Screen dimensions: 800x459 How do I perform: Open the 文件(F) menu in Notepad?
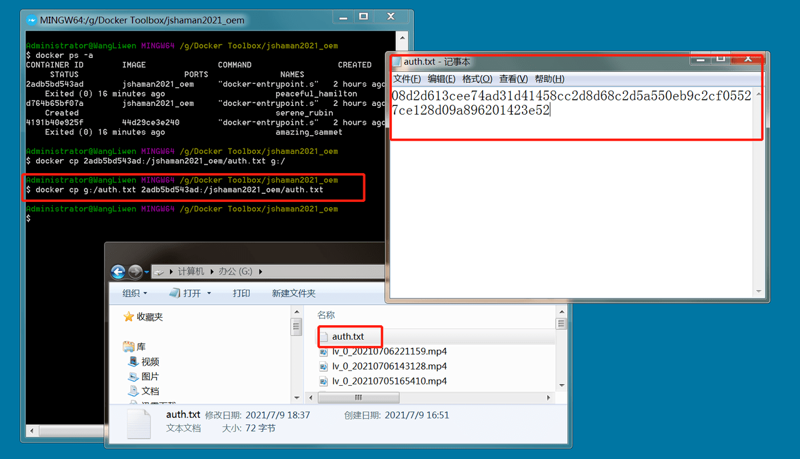[x=407, y=79]
